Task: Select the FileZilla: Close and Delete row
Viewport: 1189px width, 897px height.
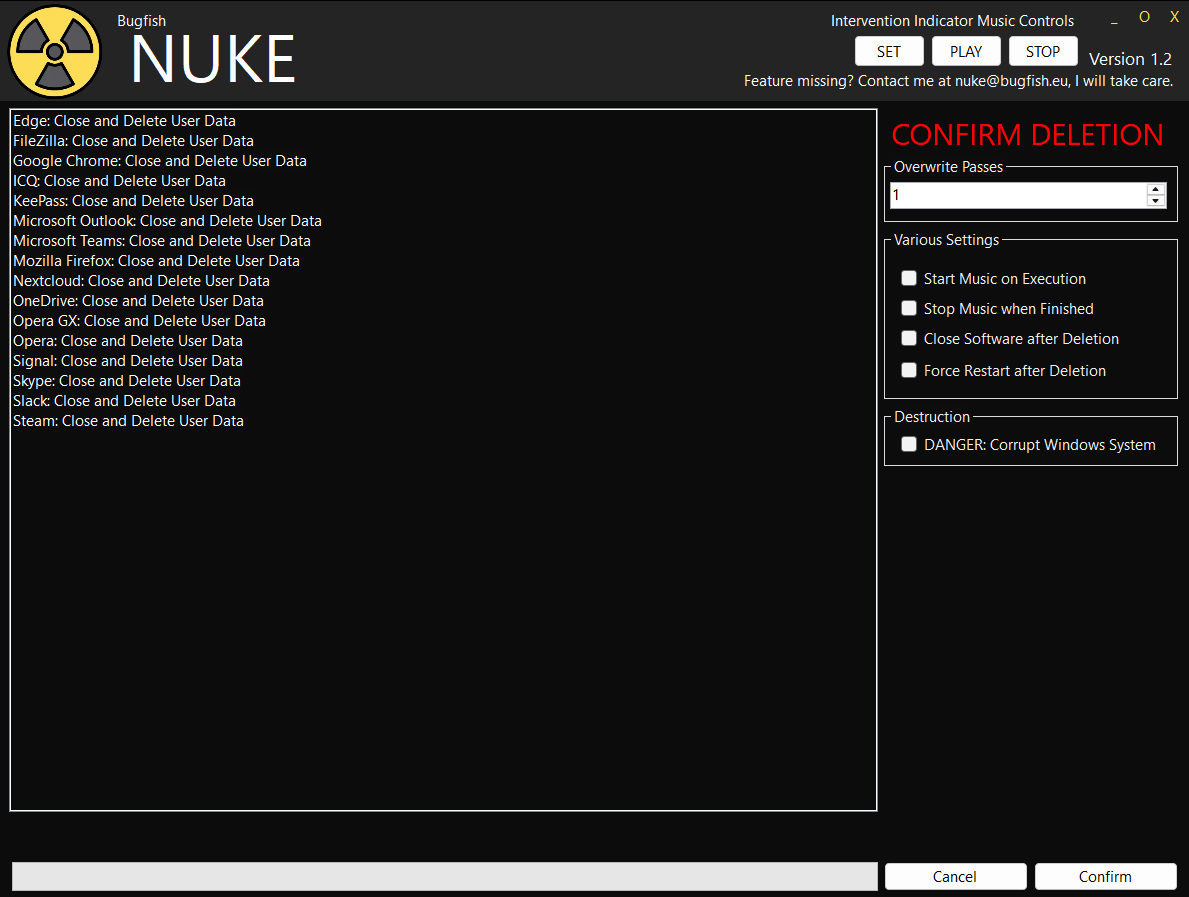Action: pos(444,141)
